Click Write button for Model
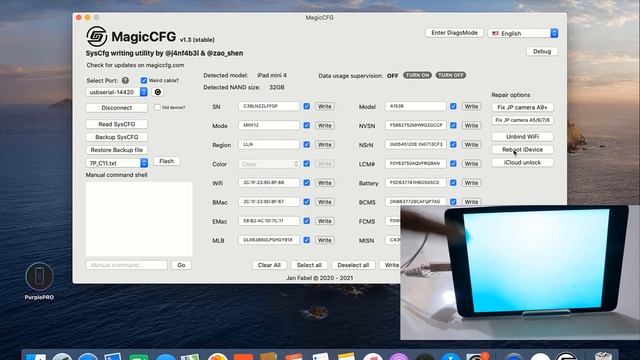Screen dimensions: 640x360 471,107
